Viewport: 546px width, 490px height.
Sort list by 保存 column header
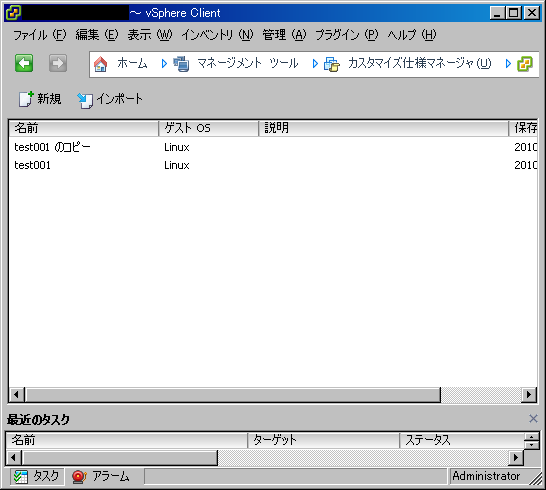[523, 128]
